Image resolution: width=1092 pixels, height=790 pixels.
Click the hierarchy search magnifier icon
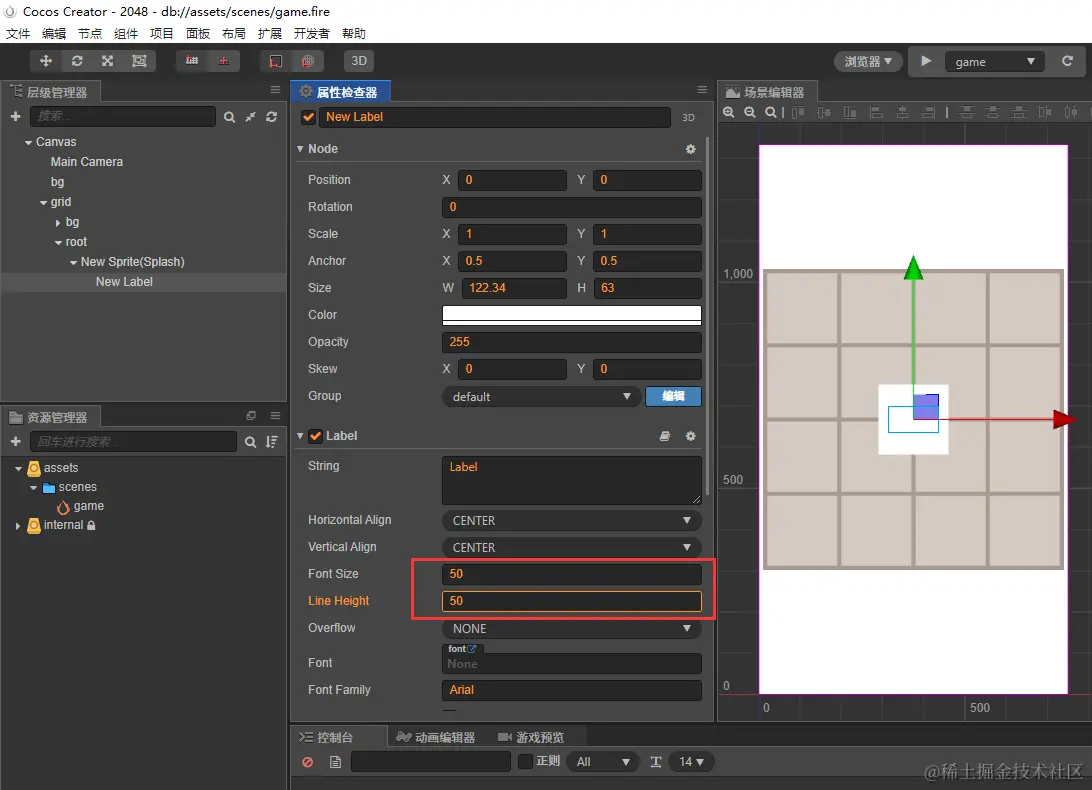[x=229, y=117]
